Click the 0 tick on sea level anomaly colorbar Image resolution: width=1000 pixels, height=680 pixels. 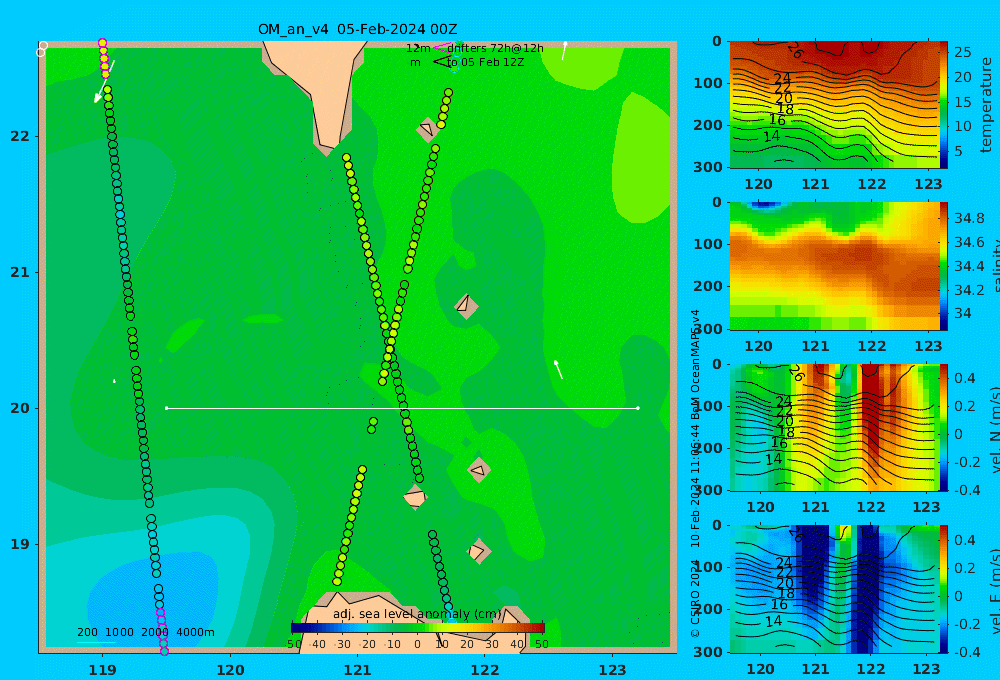(417, 644)
